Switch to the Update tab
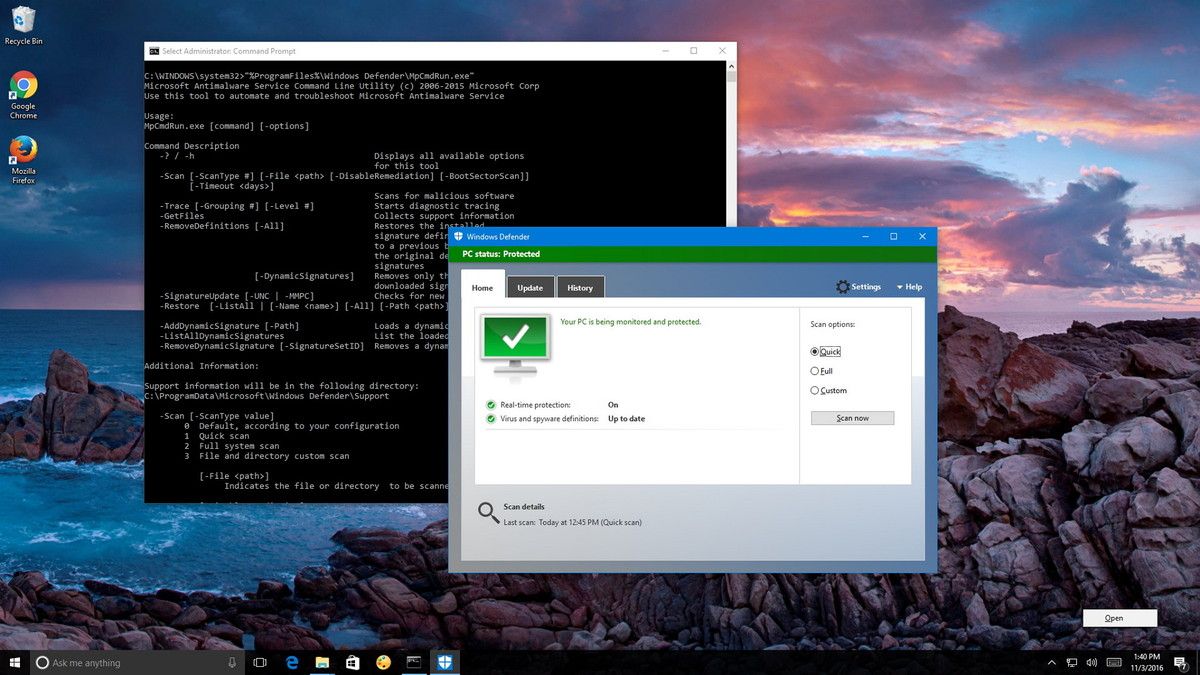This screenshot has height=675, width=1200. click(530, 288)
